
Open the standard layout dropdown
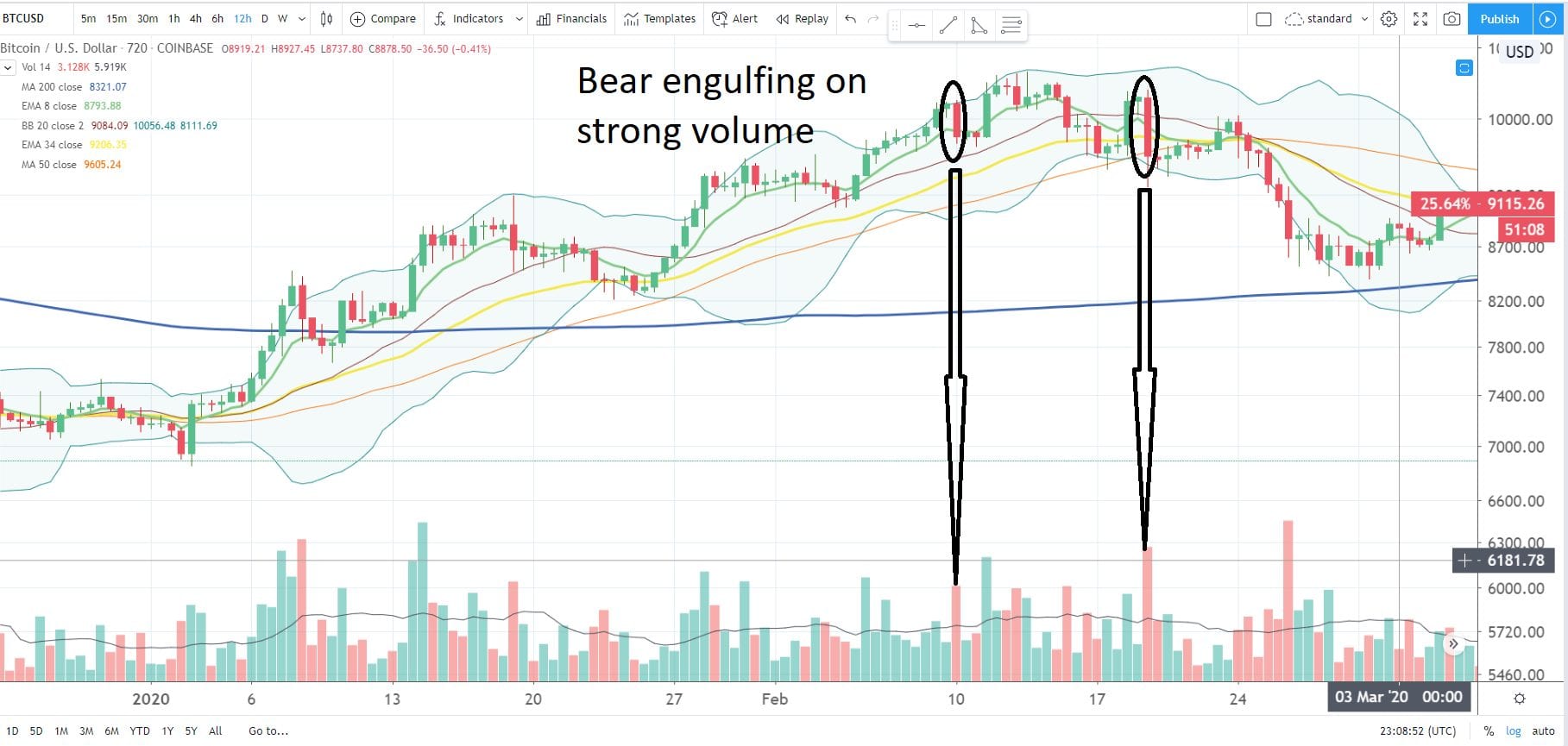tap(1326, 19)
